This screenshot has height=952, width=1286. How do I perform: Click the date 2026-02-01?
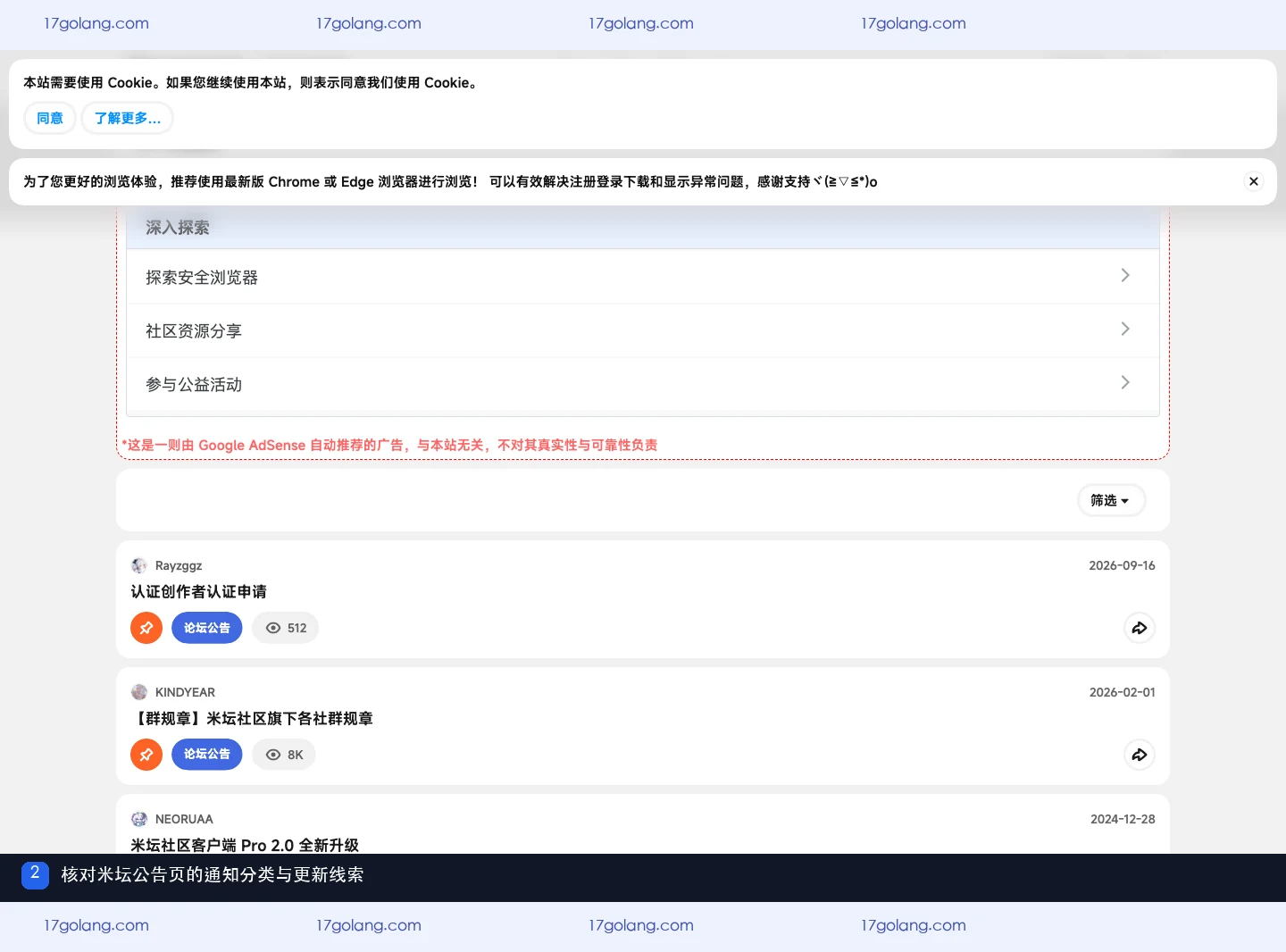(1123, 692)
